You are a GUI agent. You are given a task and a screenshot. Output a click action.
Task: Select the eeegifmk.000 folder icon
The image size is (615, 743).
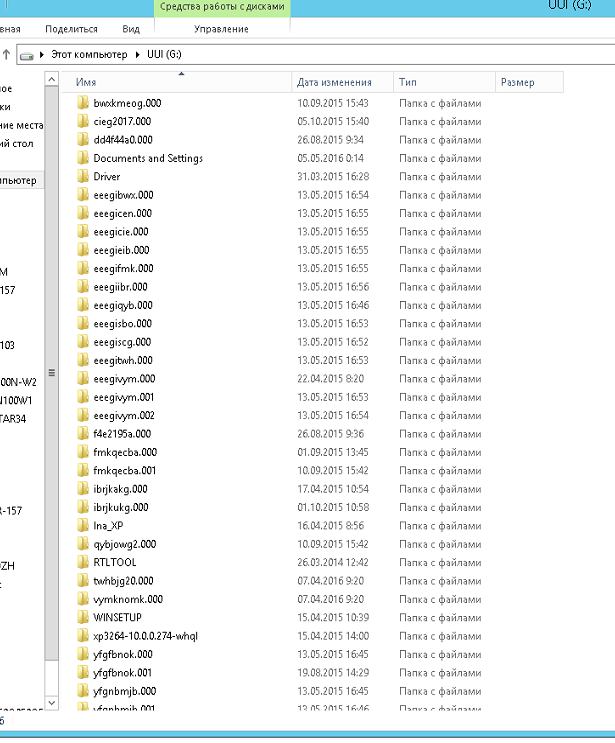coord(83,268)
